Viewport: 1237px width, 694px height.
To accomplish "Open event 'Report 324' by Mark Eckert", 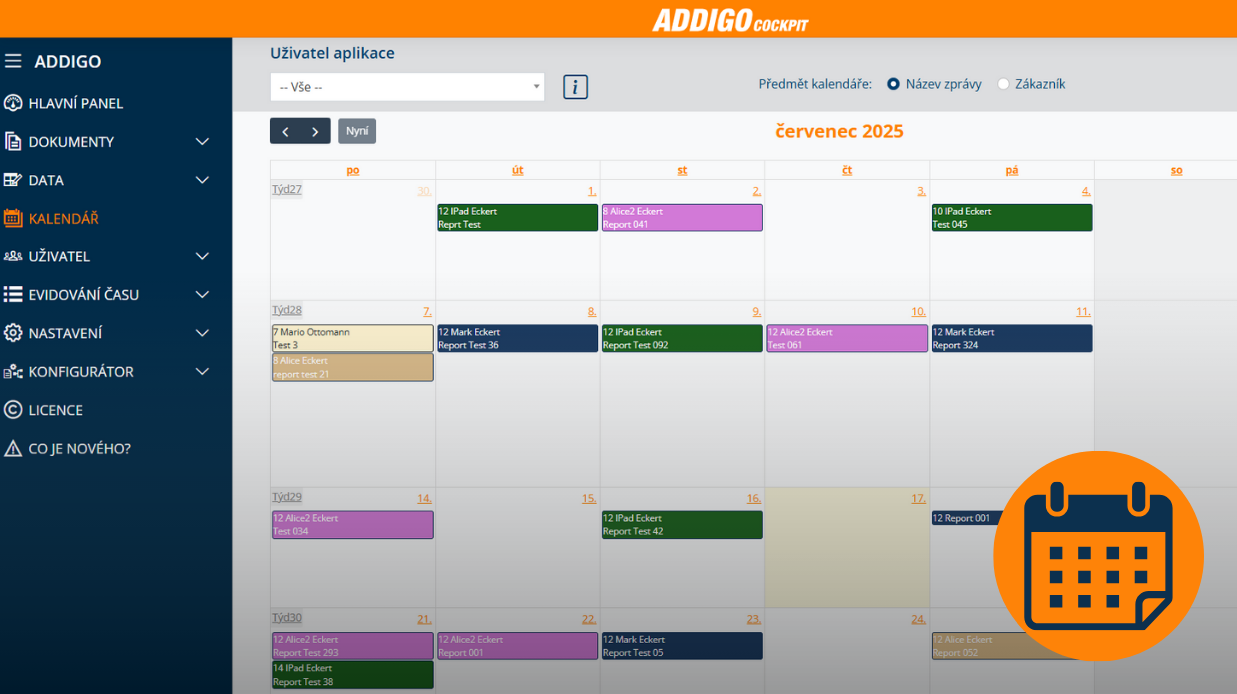I will point(1012,338).
